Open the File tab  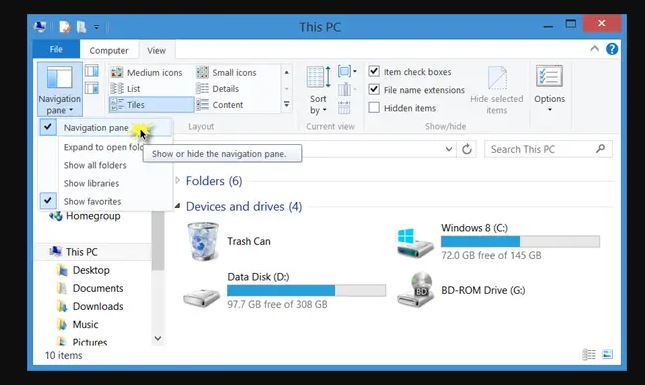(56, 49)
